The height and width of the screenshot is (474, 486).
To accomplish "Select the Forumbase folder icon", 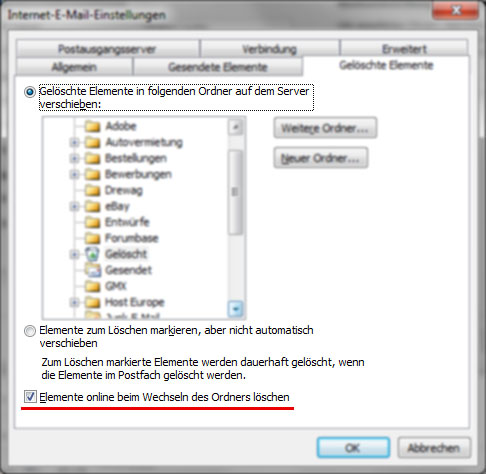I will click(x=92, y=238).
